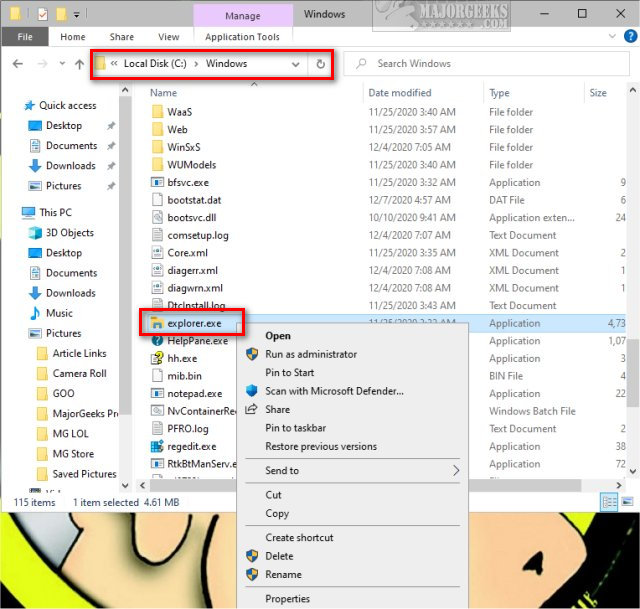Select the regedit.exe registry icon

tap(158, 446)
